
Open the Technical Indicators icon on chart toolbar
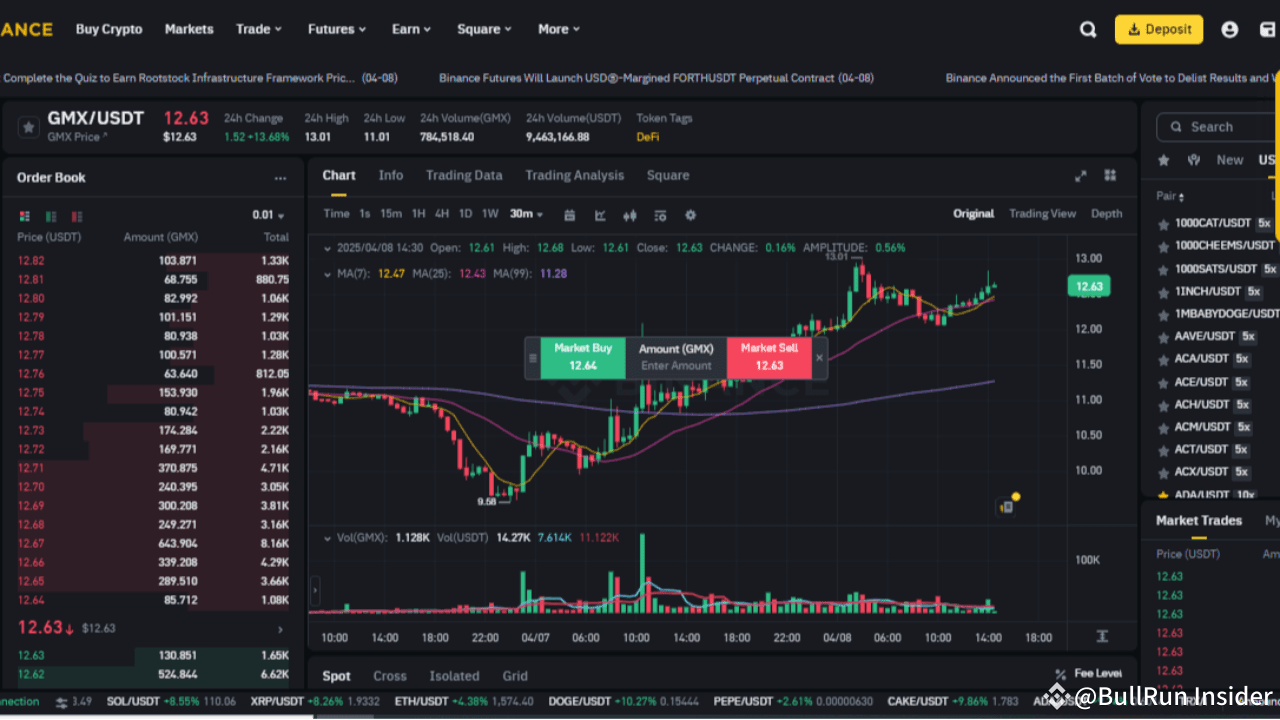(x=601, y=215)
